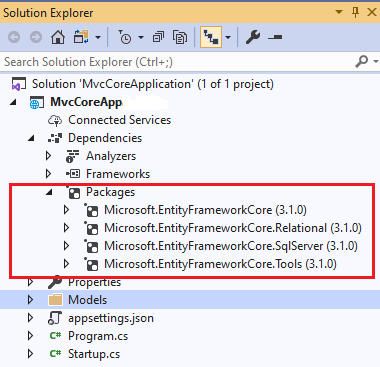Expand Microsoft.EntityFrameworkCore (3.1.0) package
This screenshot has width=380, height=367.
tap(66, 210)
